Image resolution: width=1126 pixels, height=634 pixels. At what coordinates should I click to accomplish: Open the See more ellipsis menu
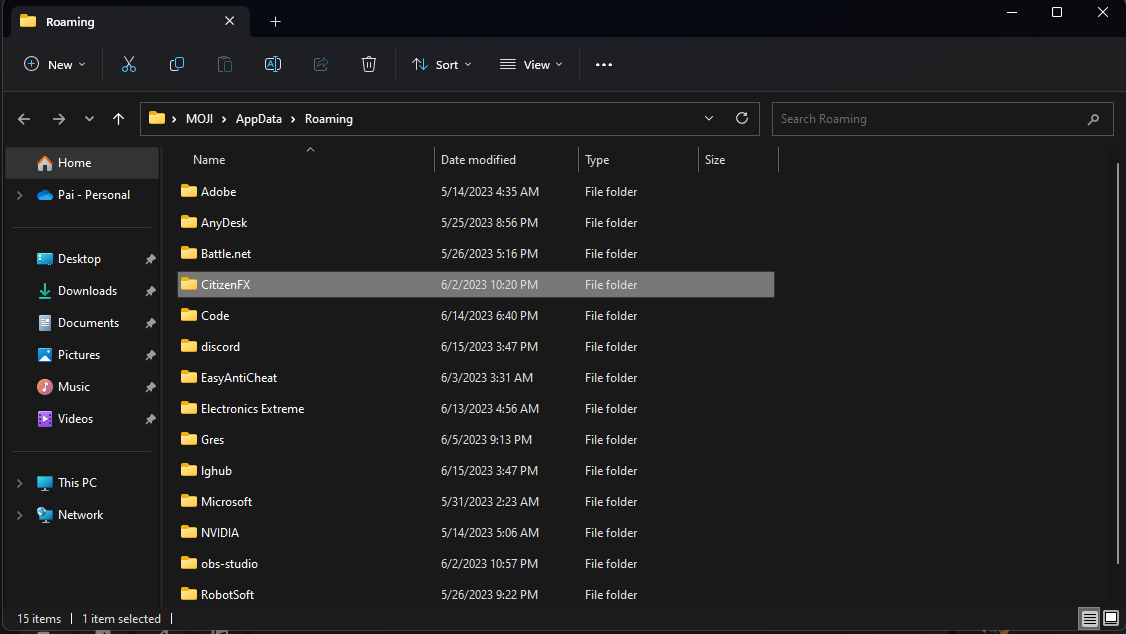coord(603,64)
